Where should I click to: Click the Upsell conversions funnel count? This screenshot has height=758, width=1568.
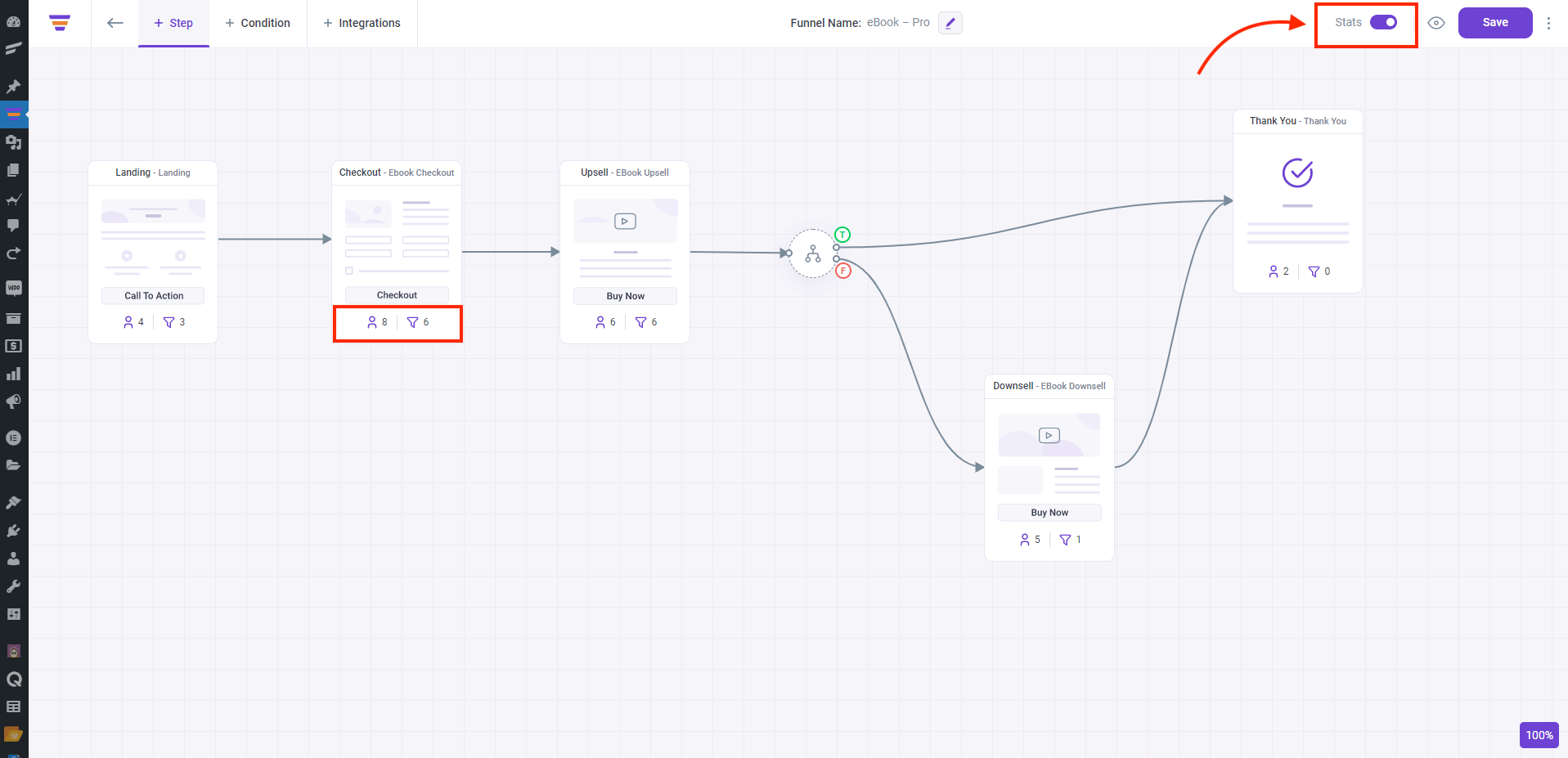pos(646,322)
